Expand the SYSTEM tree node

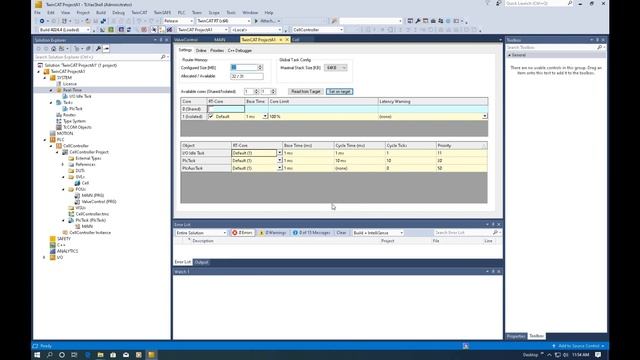tap(45, 78)
